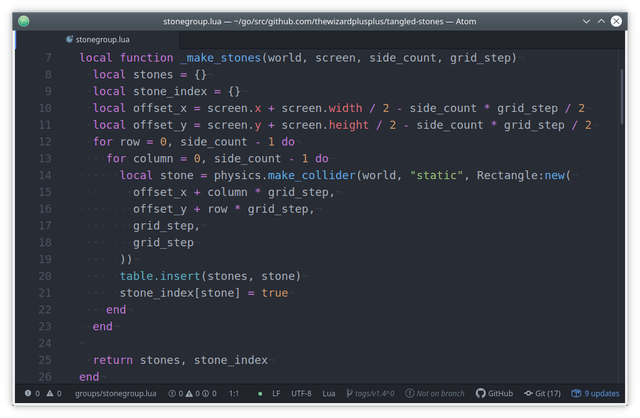The image size is (640, 418).
Task: Click the Not on branch status
Action: pos(435,394)
